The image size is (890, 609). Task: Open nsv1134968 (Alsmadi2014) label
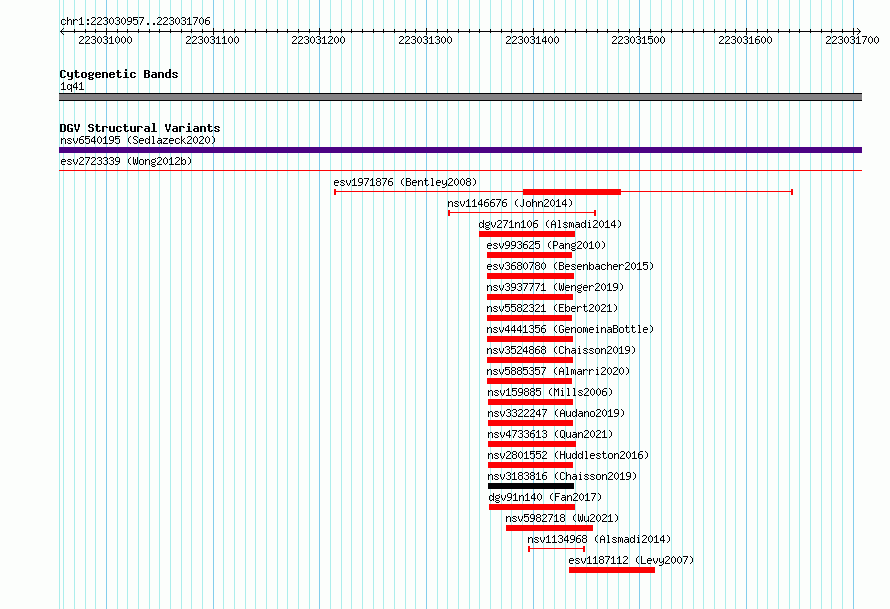pos(599,539)
